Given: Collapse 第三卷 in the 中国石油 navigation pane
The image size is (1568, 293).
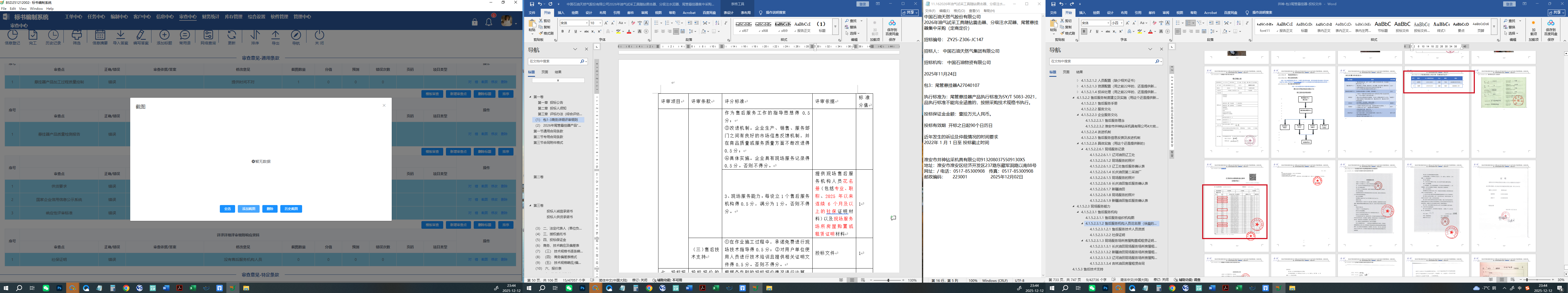Looking at the screenshot, I should (x=530, y=206).
